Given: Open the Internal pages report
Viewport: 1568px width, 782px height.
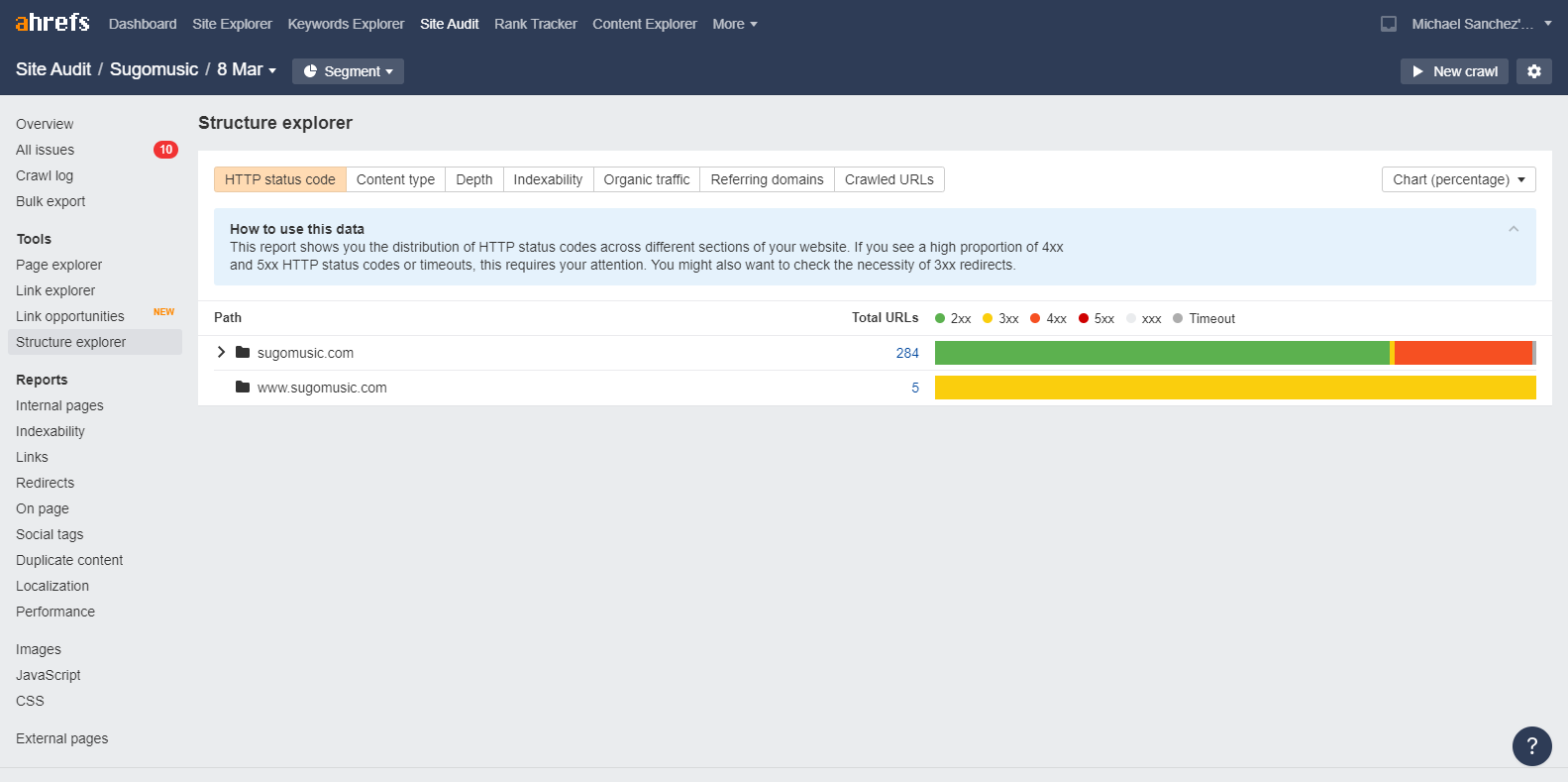Looking at the screenshot, I should pyautogui.click(x=59, y=405).
